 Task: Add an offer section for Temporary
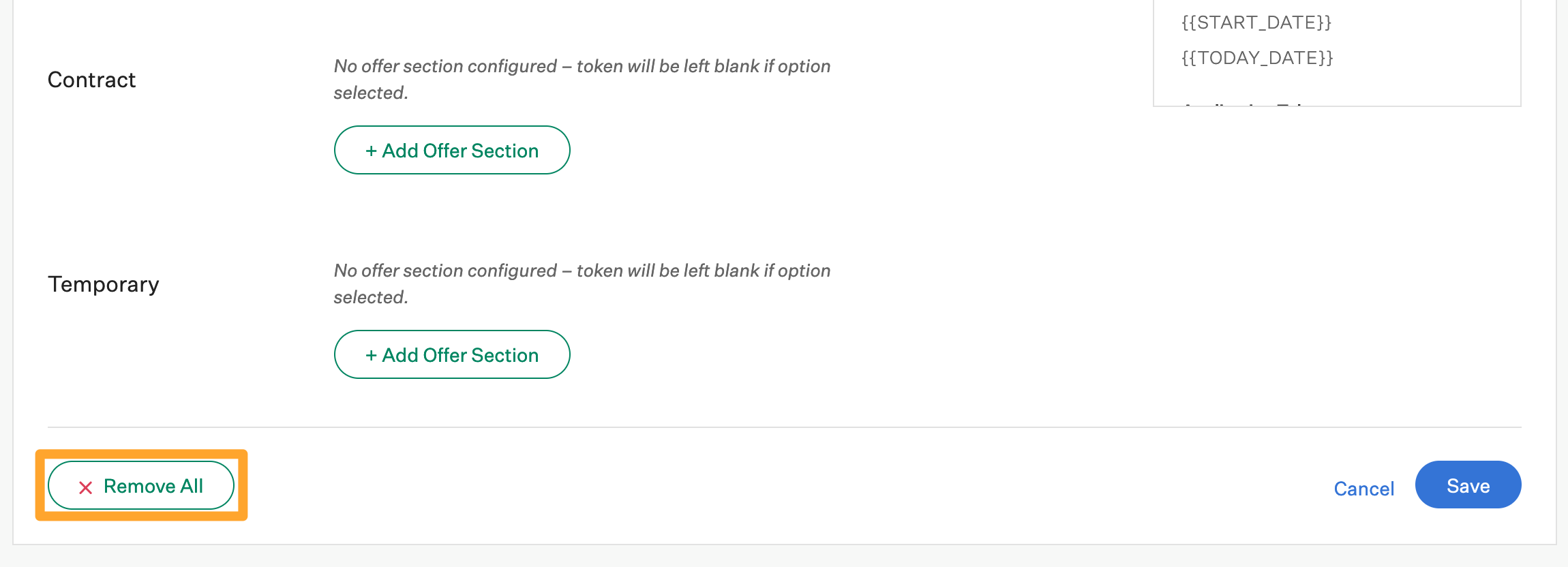coord(451,354)
